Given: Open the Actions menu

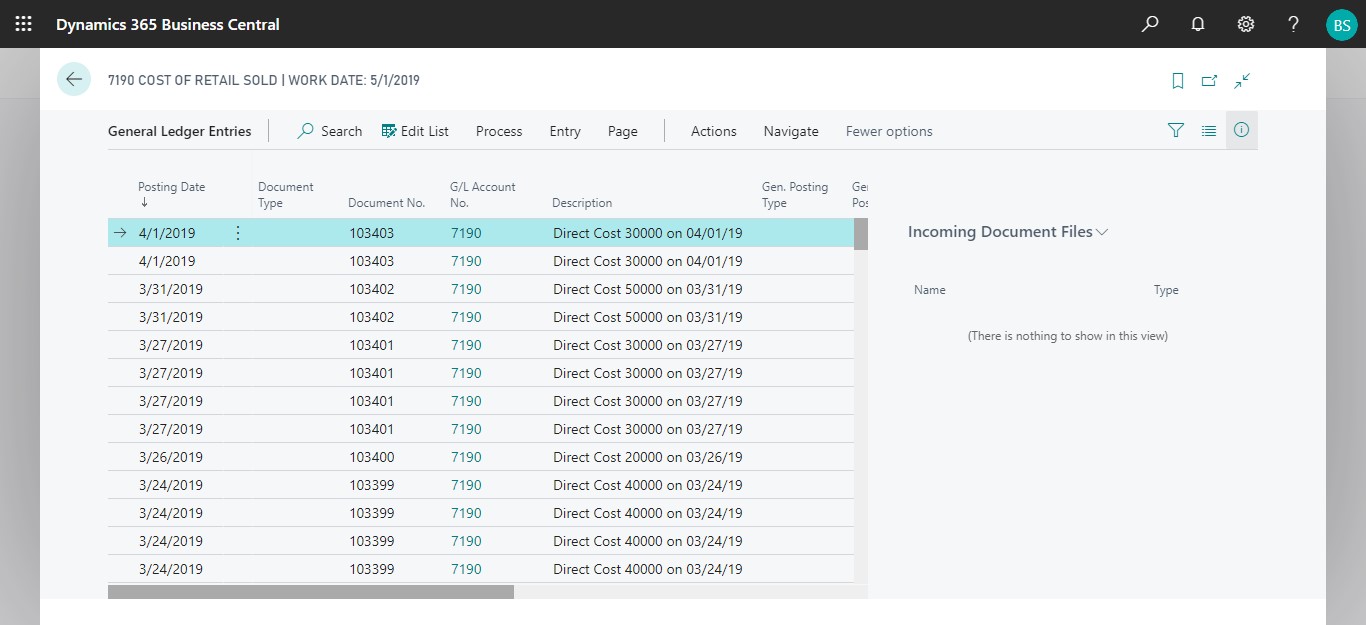Looking at the screenshot, I should 713,131.
